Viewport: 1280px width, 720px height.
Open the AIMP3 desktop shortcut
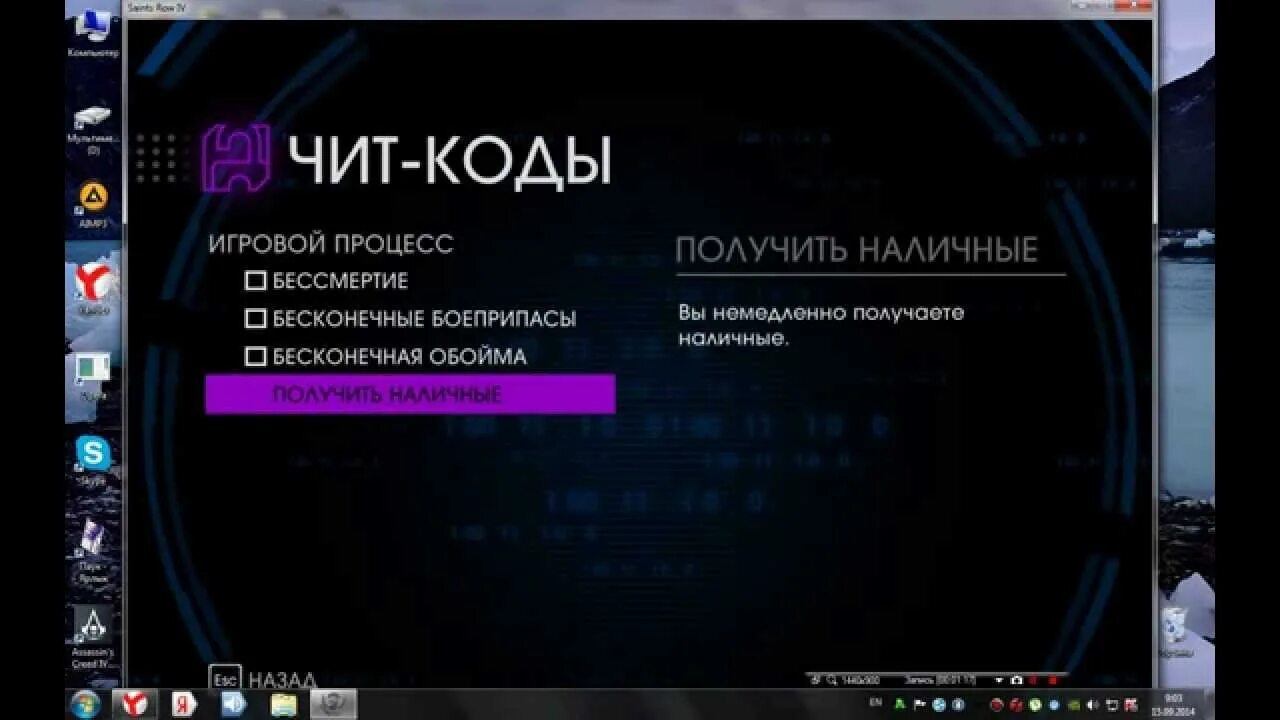point(93,205)
